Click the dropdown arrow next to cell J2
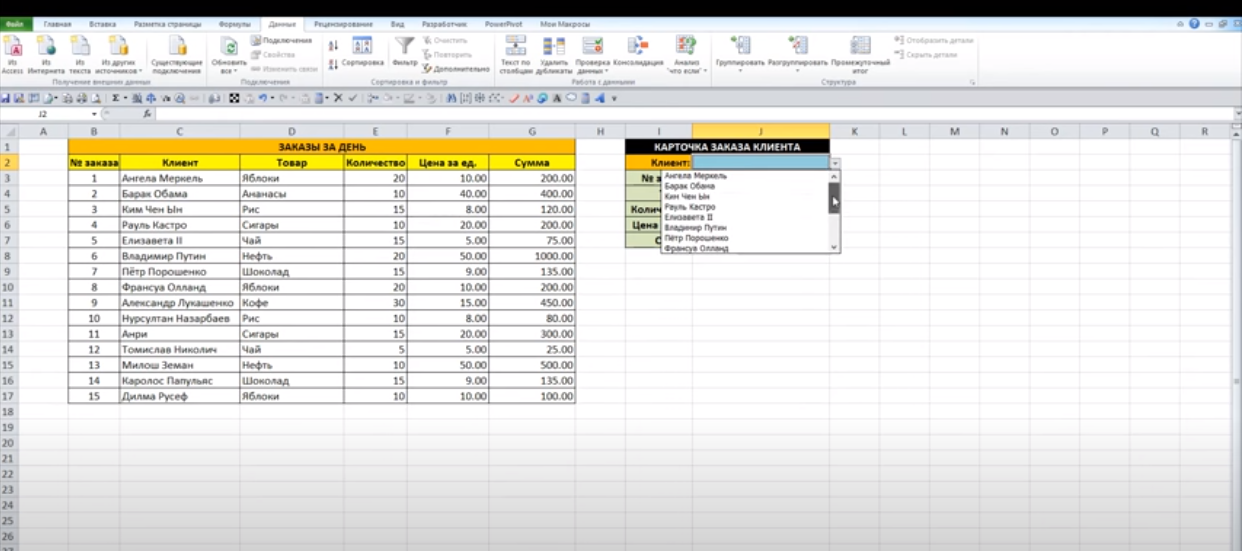This screenshot has width=1242, height=551. (x=835, y=162)
